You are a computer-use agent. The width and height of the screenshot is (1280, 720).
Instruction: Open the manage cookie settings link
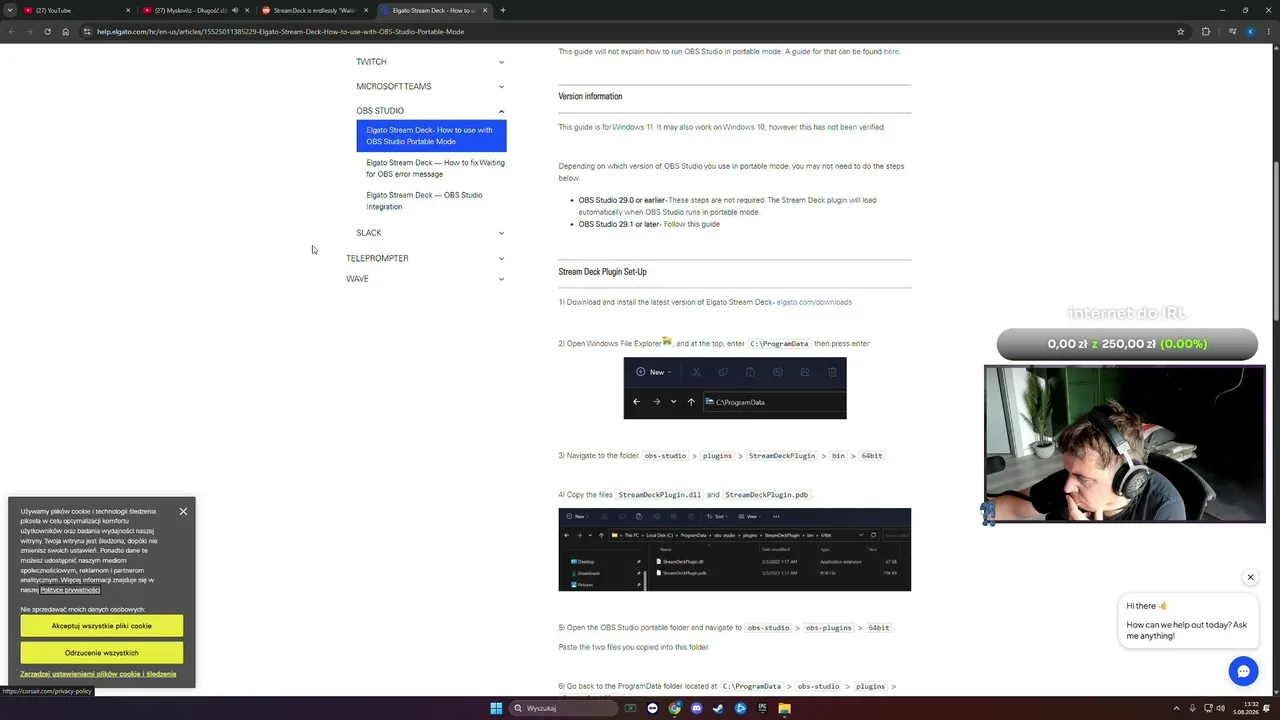(98, 674)
